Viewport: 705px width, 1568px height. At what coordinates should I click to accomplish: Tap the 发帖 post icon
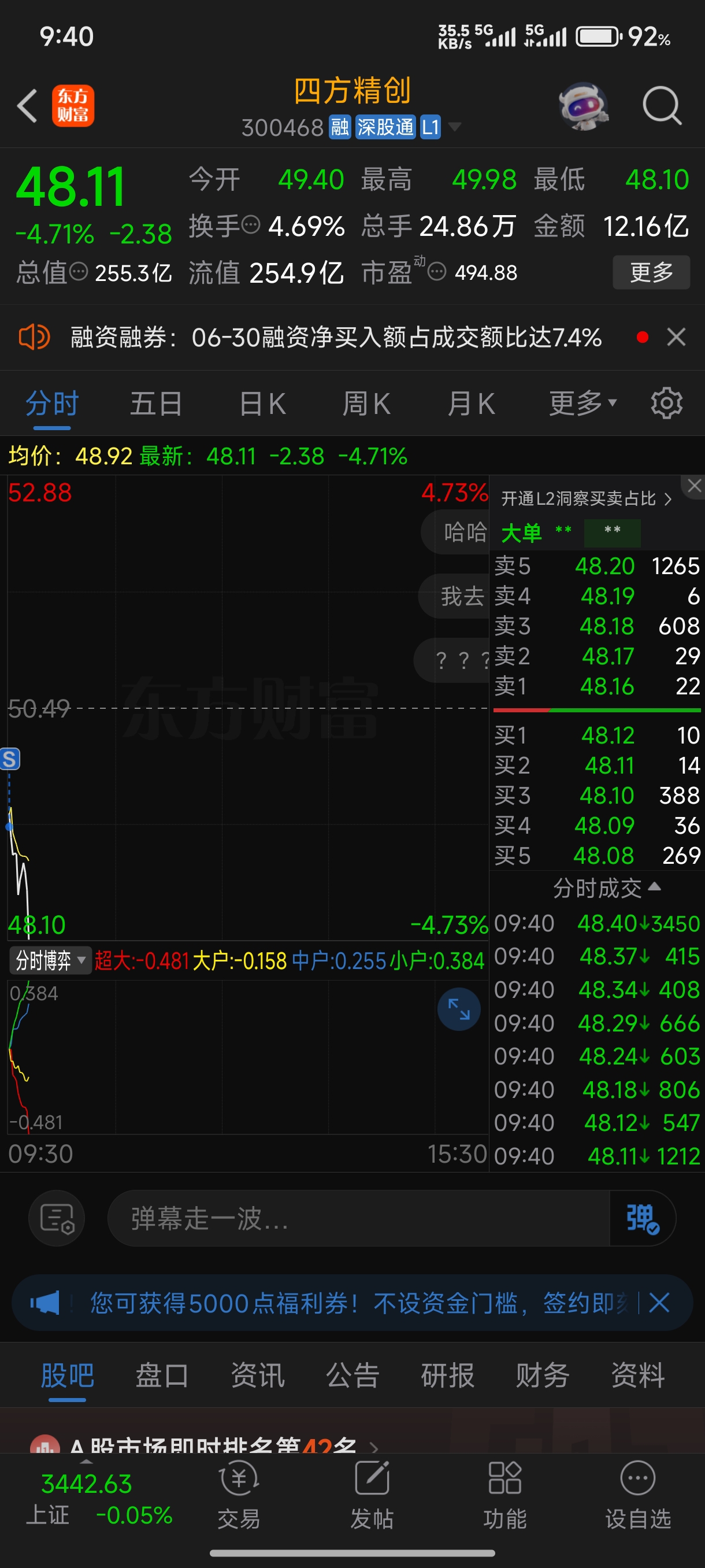tap(372, 1495)
